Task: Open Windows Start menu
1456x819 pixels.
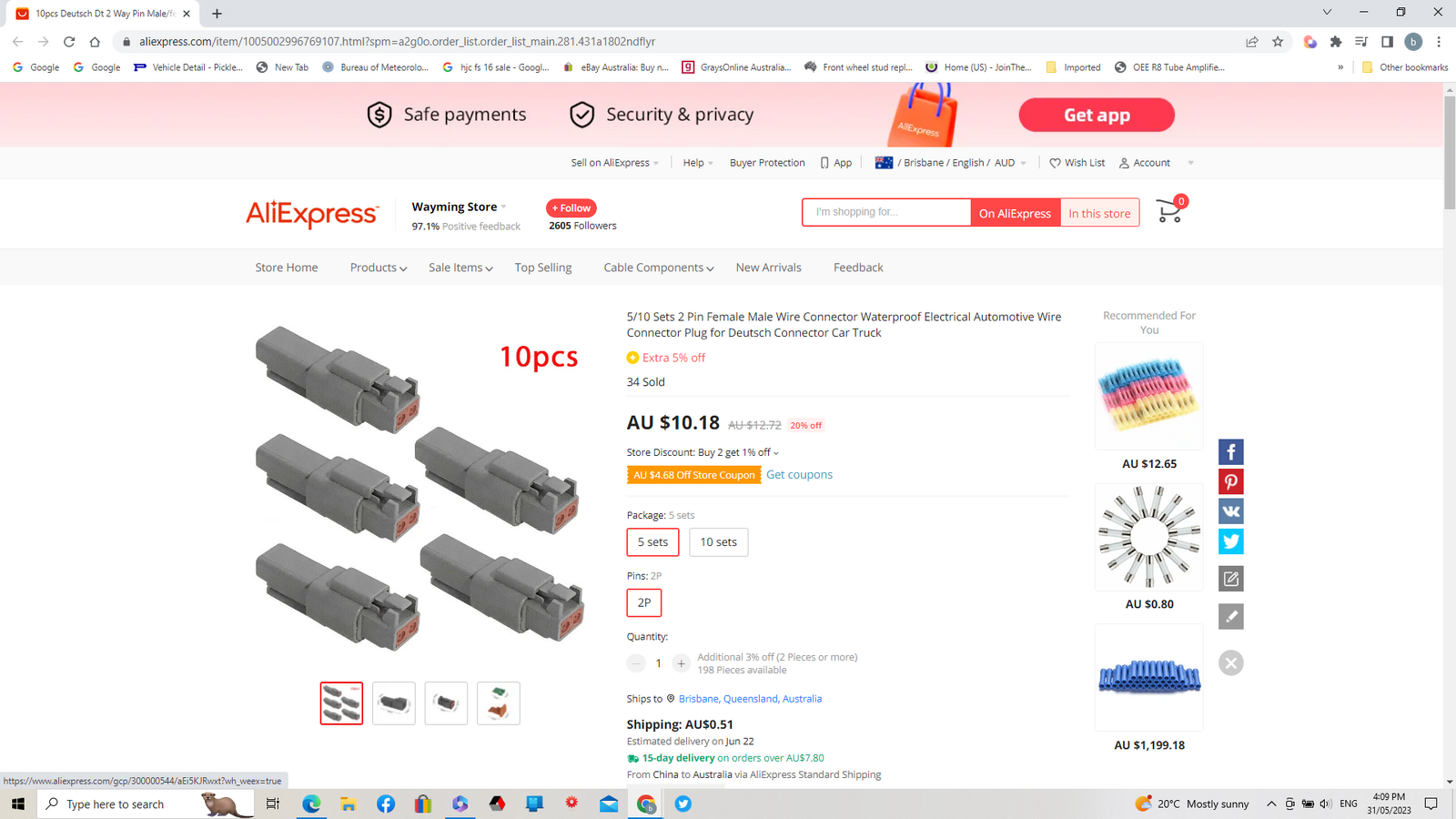Action: coord(17,804)
